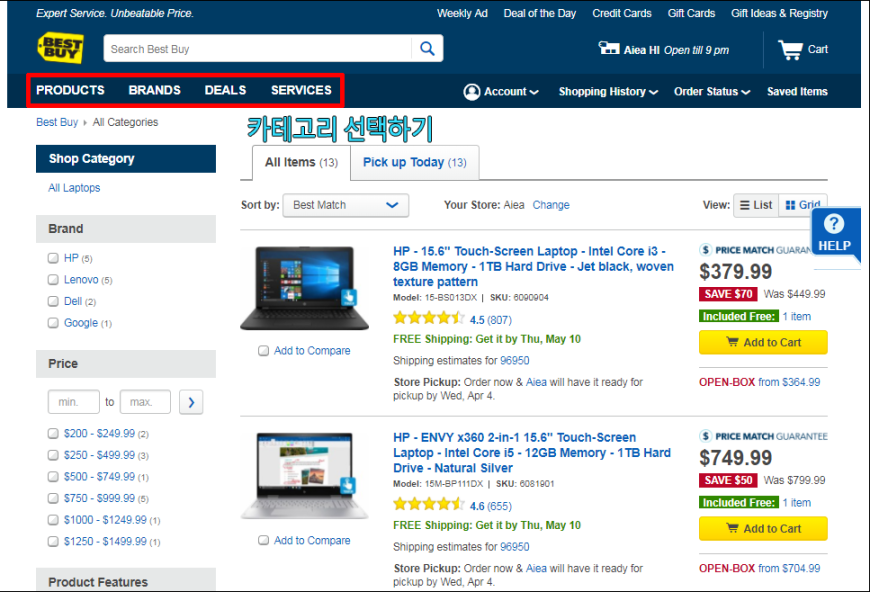Viewport: 870px width, 592px height.
Task: Click the store locator icon for Aiea HI
Action: click(x=609, y=48)
